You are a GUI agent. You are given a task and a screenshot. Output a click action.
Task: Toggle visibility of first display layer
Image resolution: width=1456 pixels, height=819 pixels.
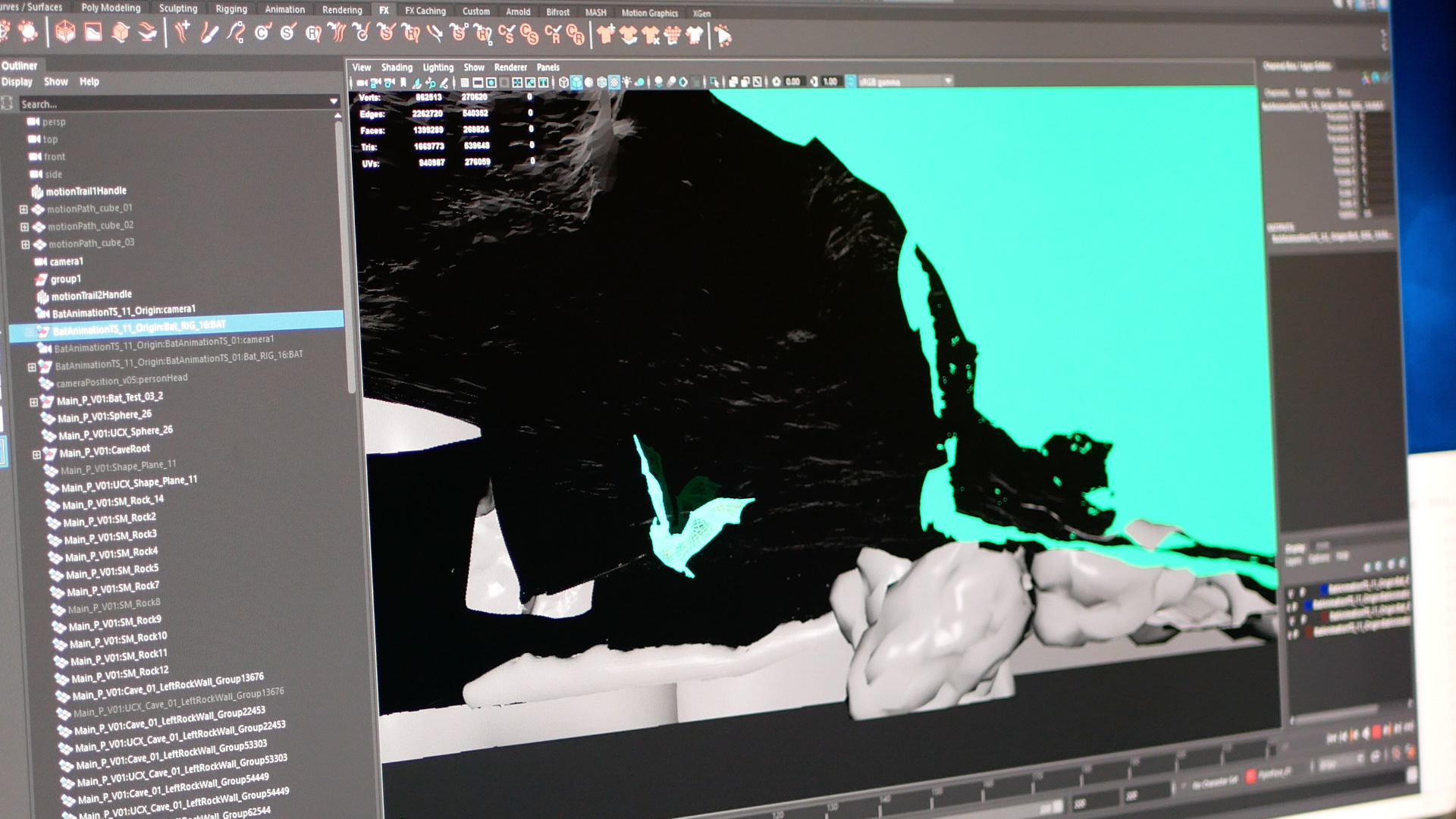coord(1291,591)
